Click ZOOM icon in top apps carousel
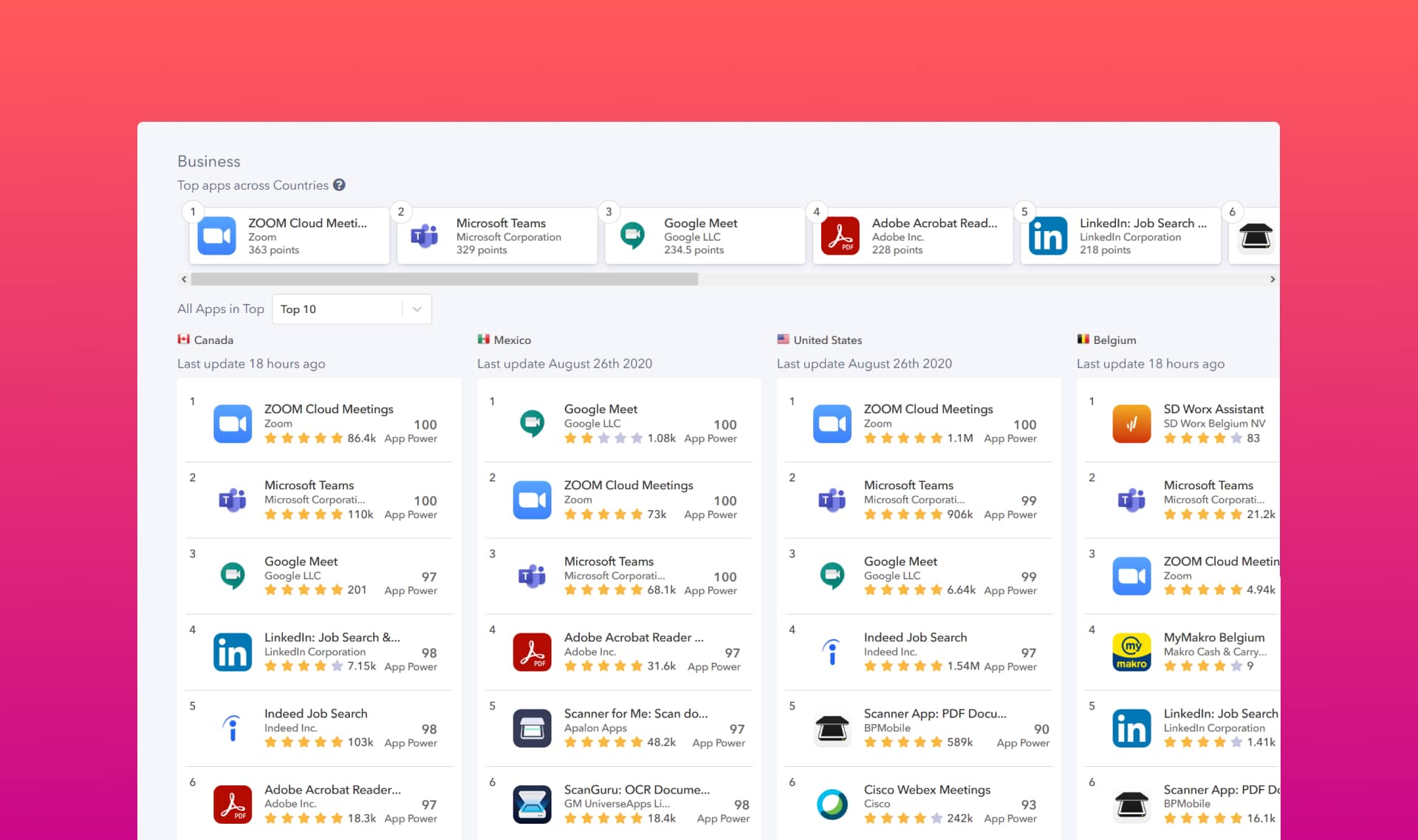The image size is (1418, 840). click(216, 236)
